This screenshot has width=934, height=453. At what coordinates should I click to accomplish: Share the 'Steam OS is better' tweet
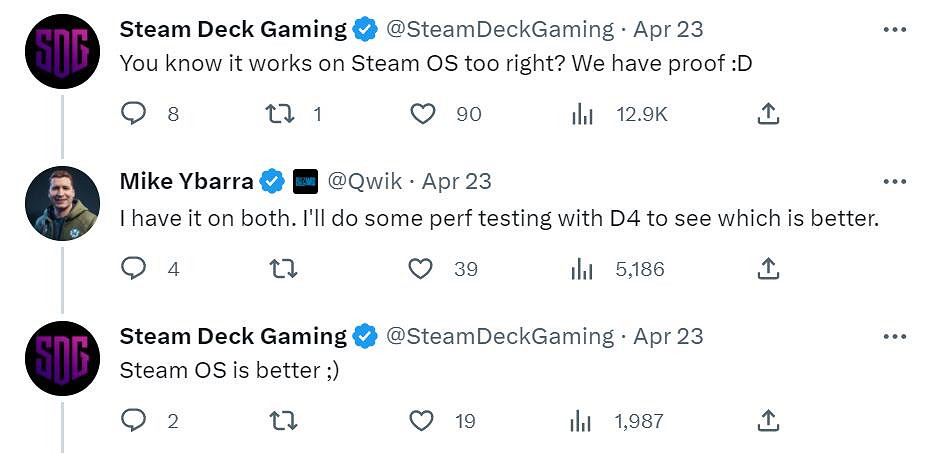(x=768, y=421)
